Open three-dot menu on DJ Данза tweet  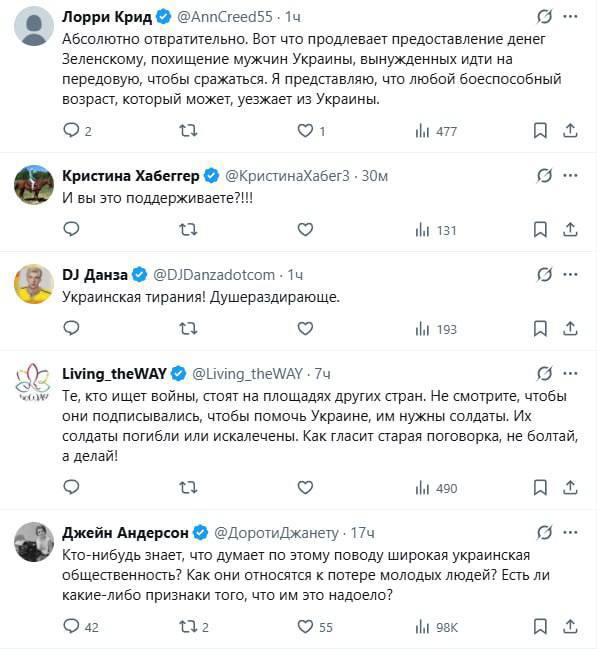571,274
